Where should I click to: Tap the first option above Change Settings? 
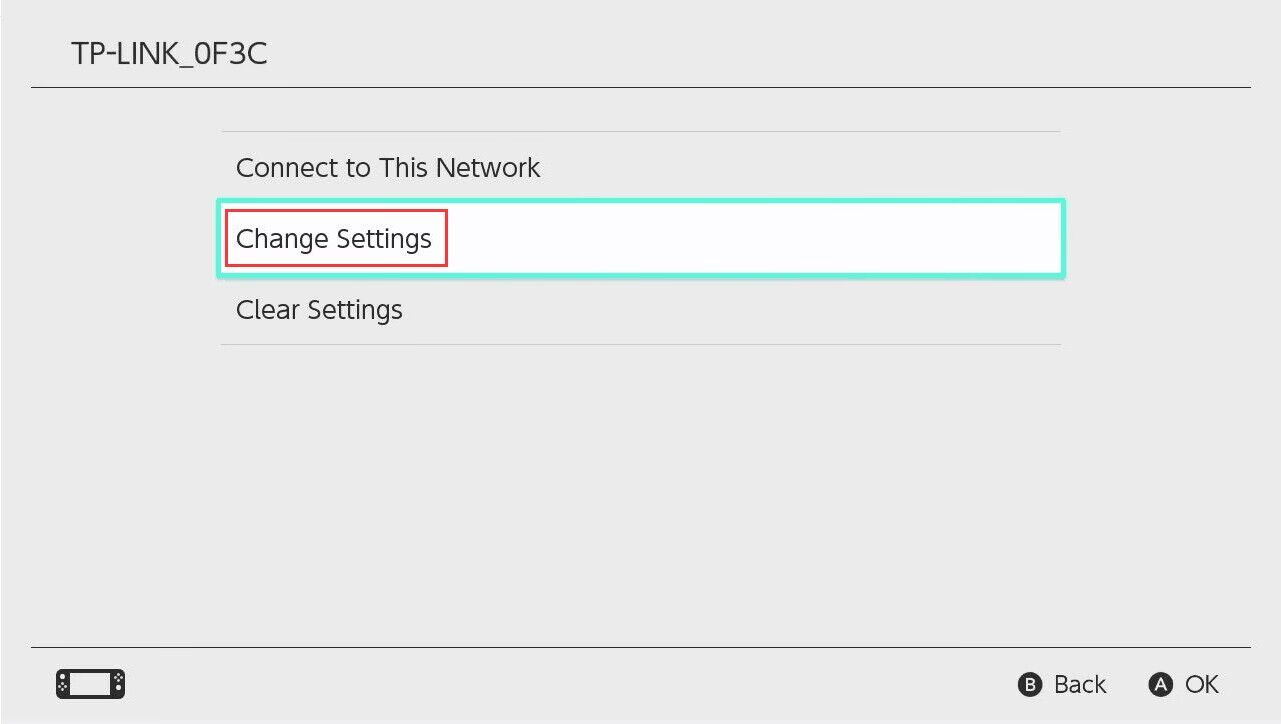coord(388,167)
